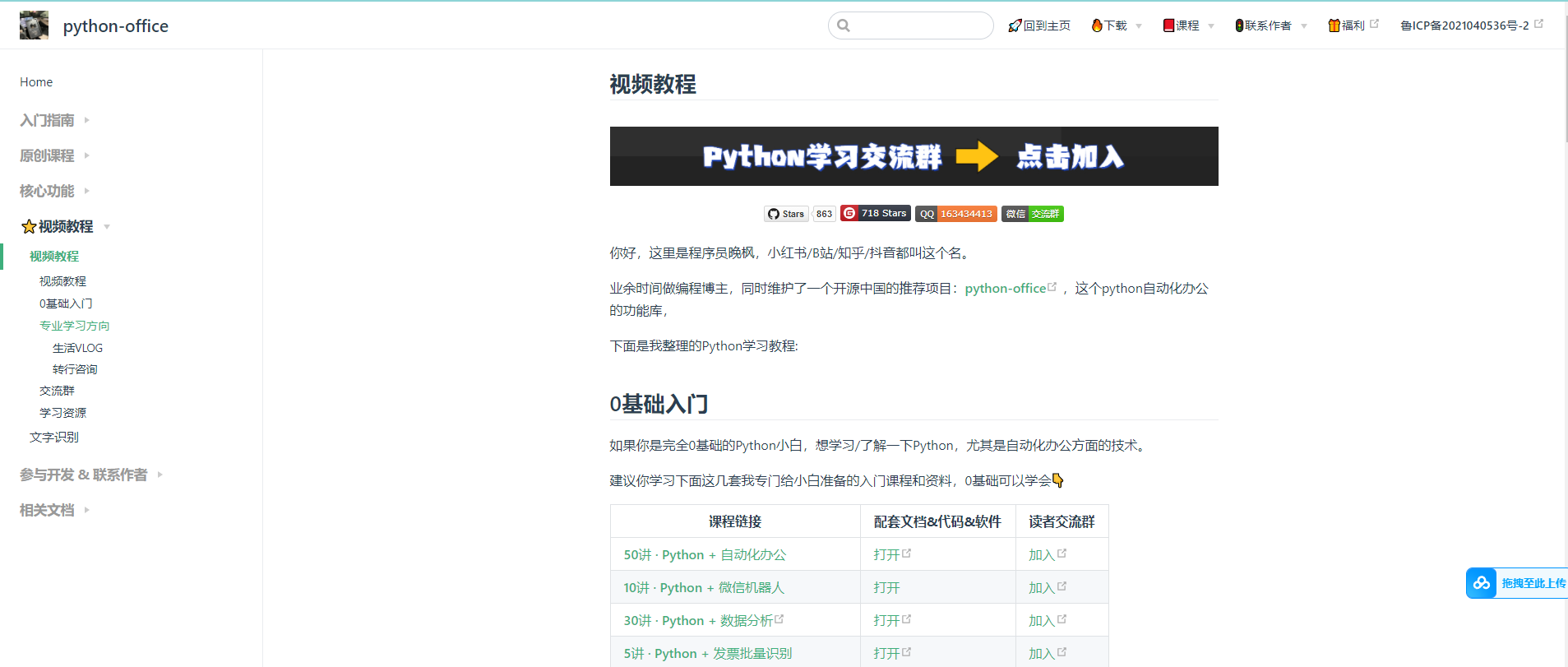The width and height of the screenshot is (1568, 667).
Task: Click the 课程链接 table header
Action: tap(735, 521)
